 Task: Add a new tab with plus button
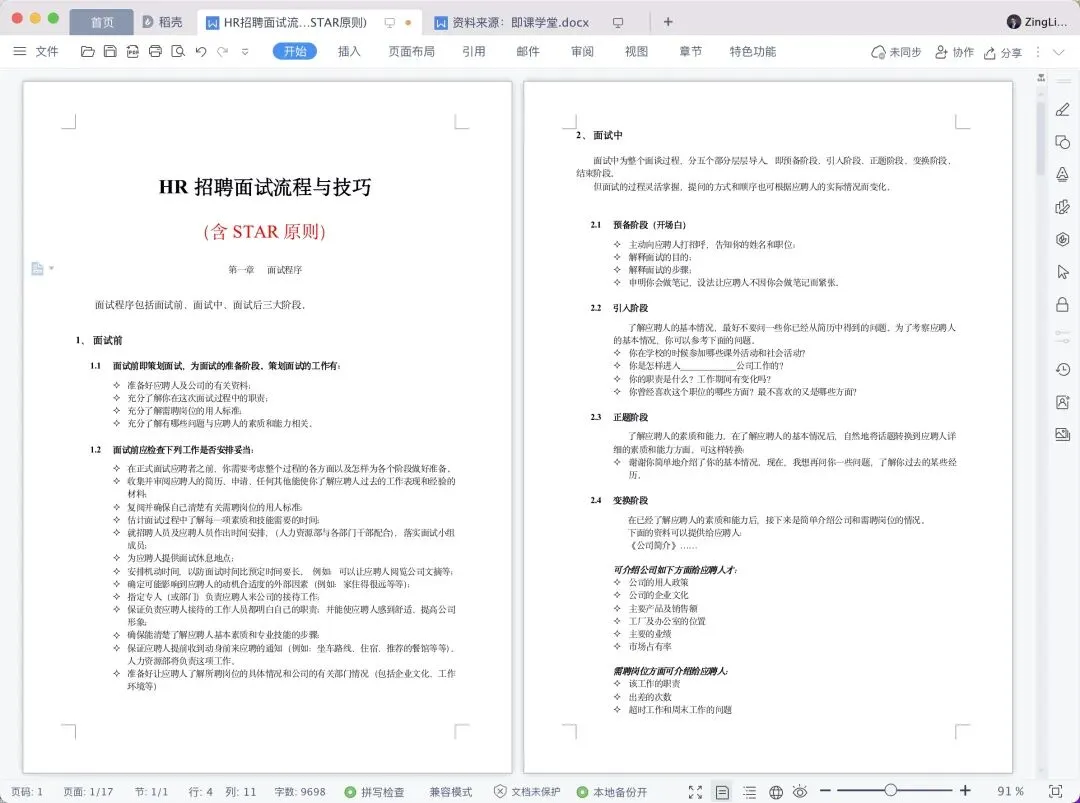click(x=667, y=22)
